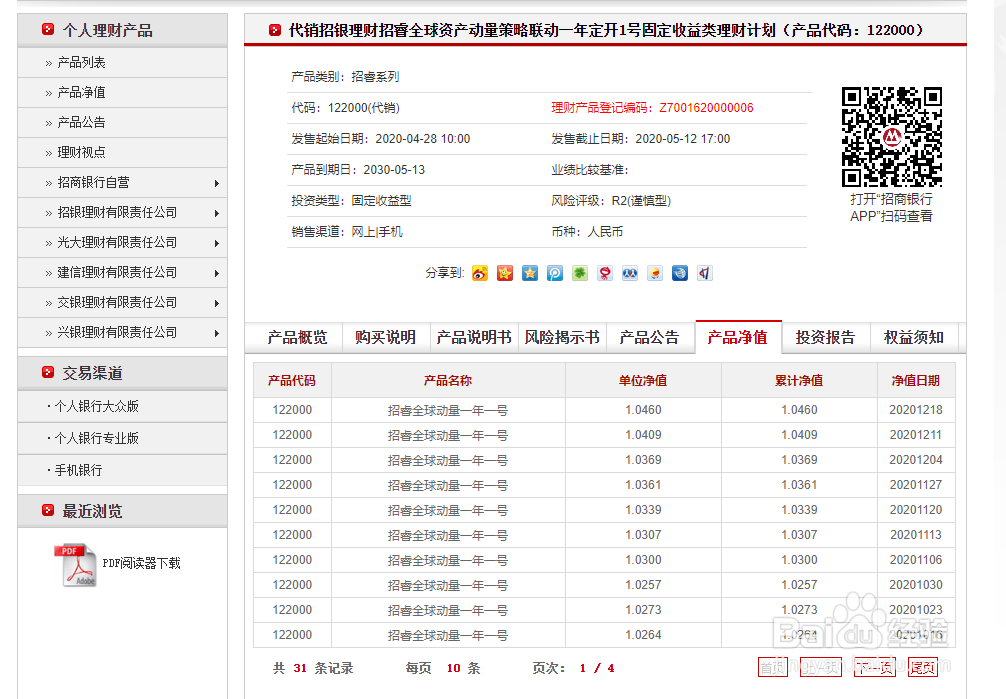This screenshot has width=1006, height=699.
Task: Click 产品名称 column header
Action: [448, 381]
